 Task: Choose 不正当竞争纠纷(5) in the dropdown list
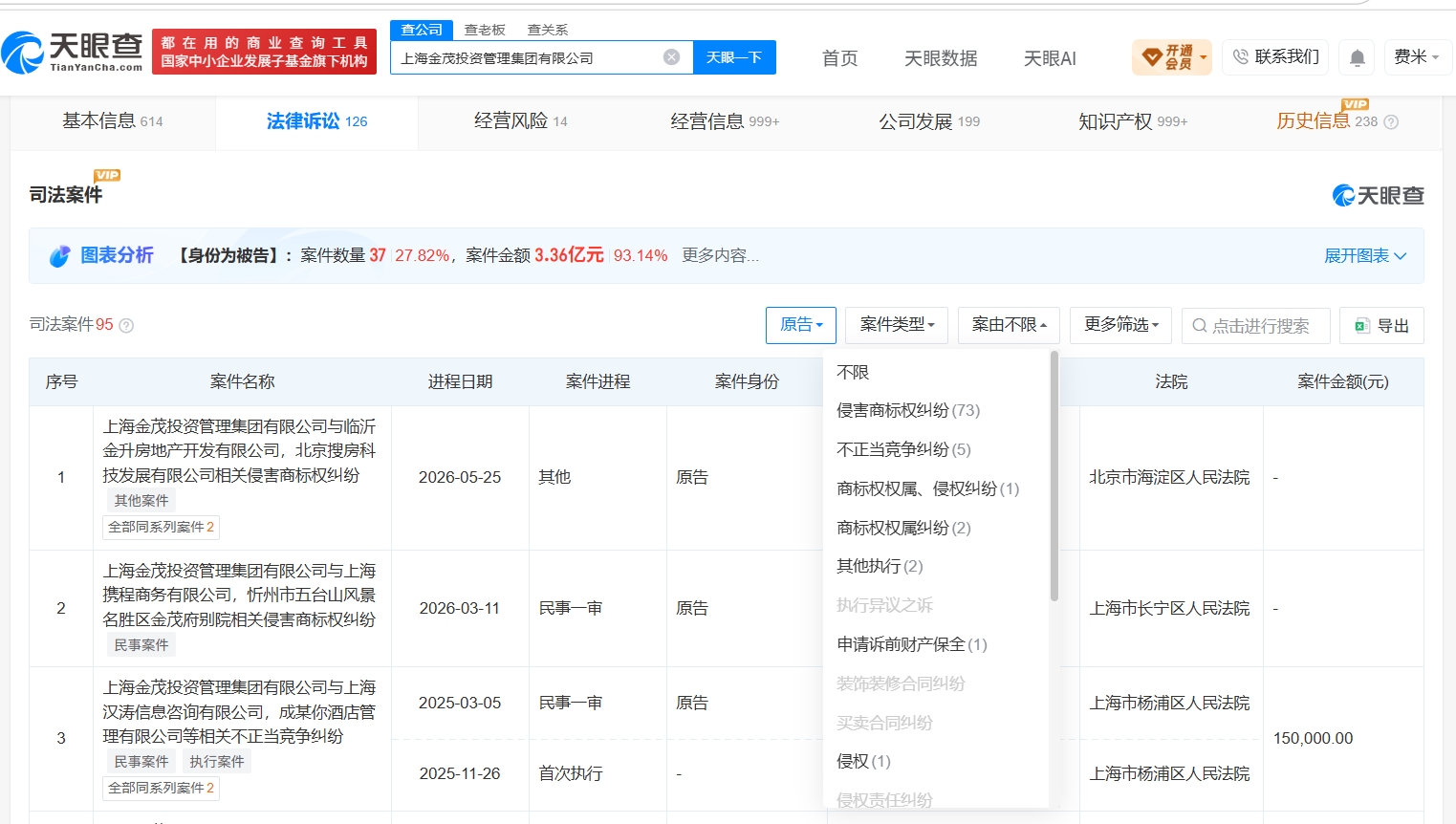(903, 449)
